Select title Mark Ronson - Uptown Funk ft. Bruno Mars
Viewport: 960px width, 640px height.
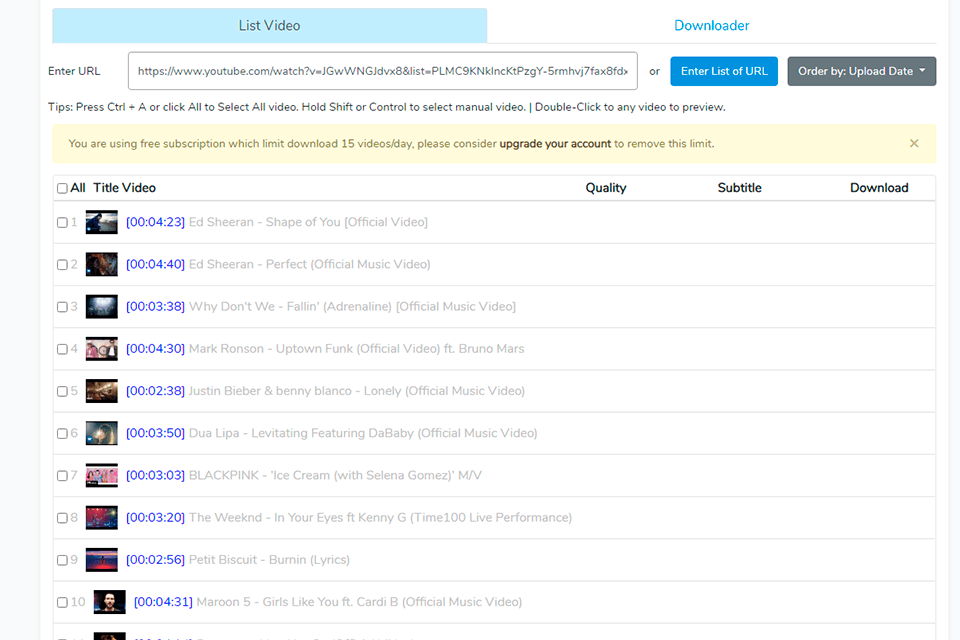click(x=356, y=349)
